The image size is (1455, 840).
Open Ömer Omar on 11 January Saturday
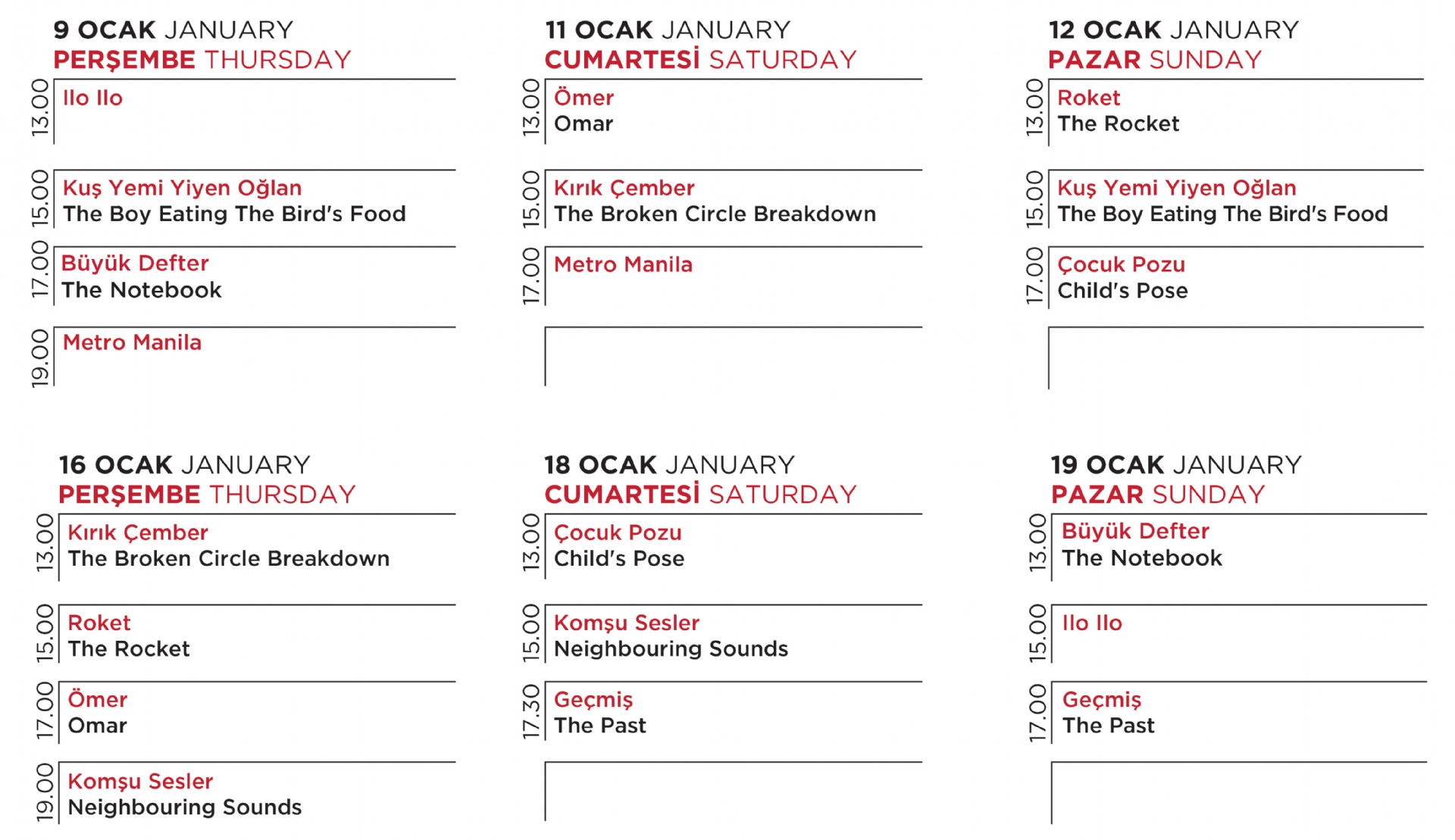click(x=584, y=111)
